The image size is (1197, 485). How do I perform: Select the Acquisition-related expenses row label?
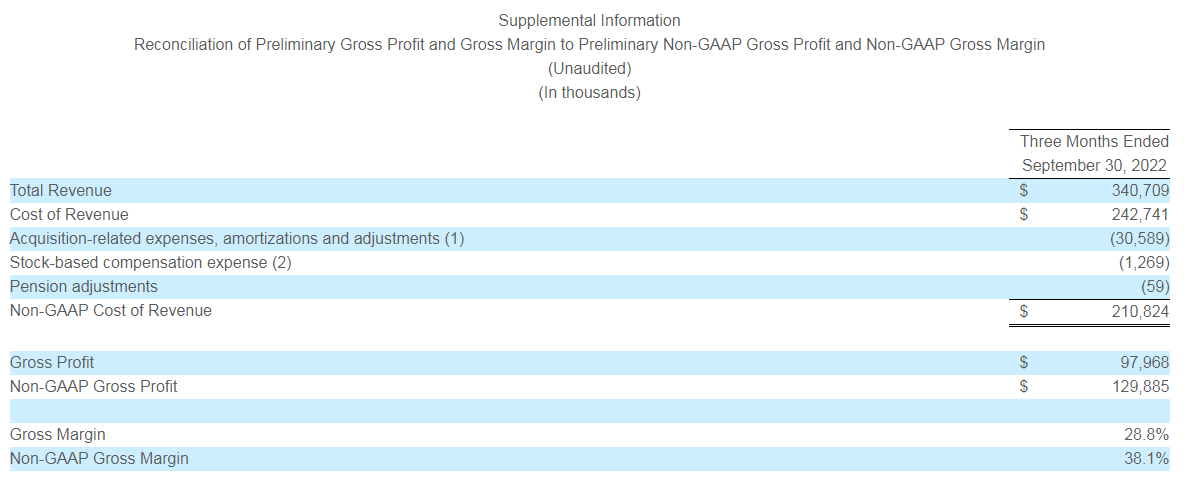[237, 238]
